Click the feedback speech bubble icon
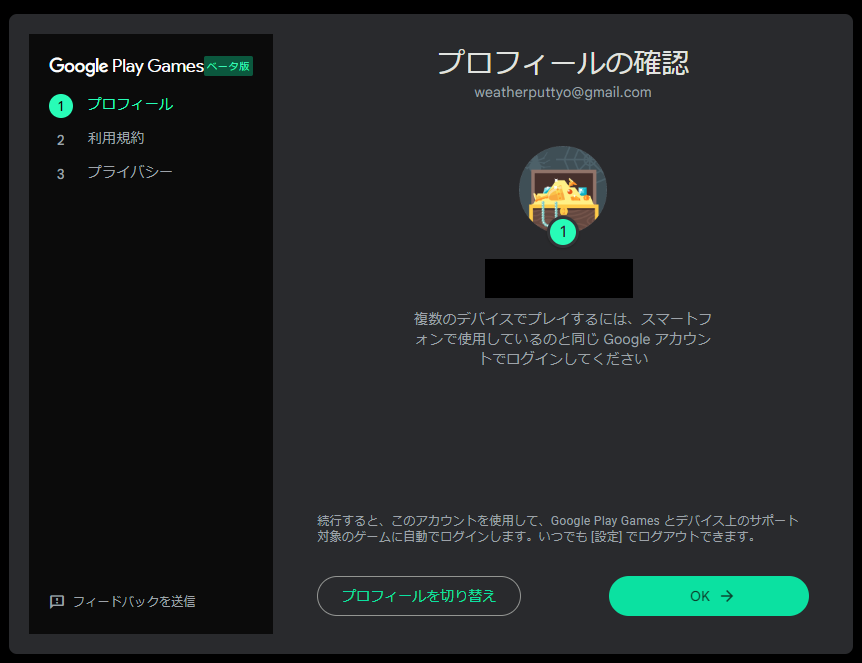The height and width of the screenshot is (663, 862). (57, 601)
